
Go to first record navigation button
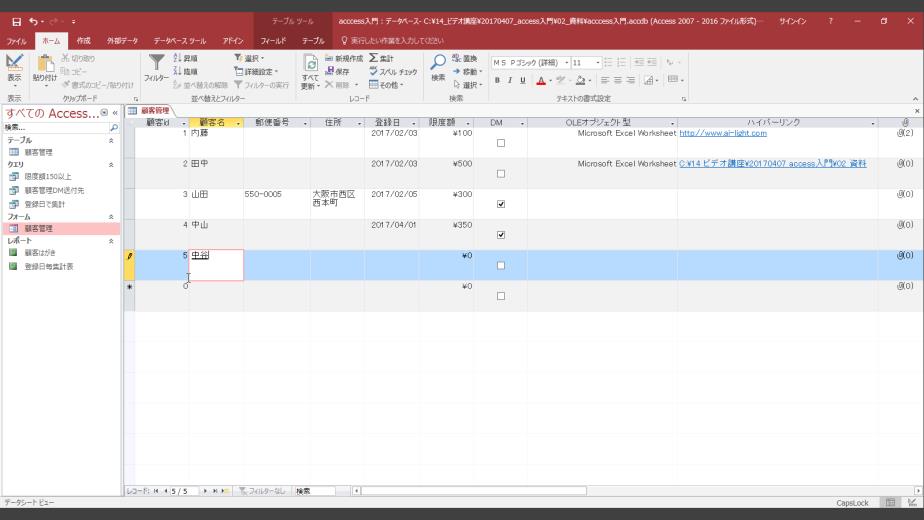156,491
